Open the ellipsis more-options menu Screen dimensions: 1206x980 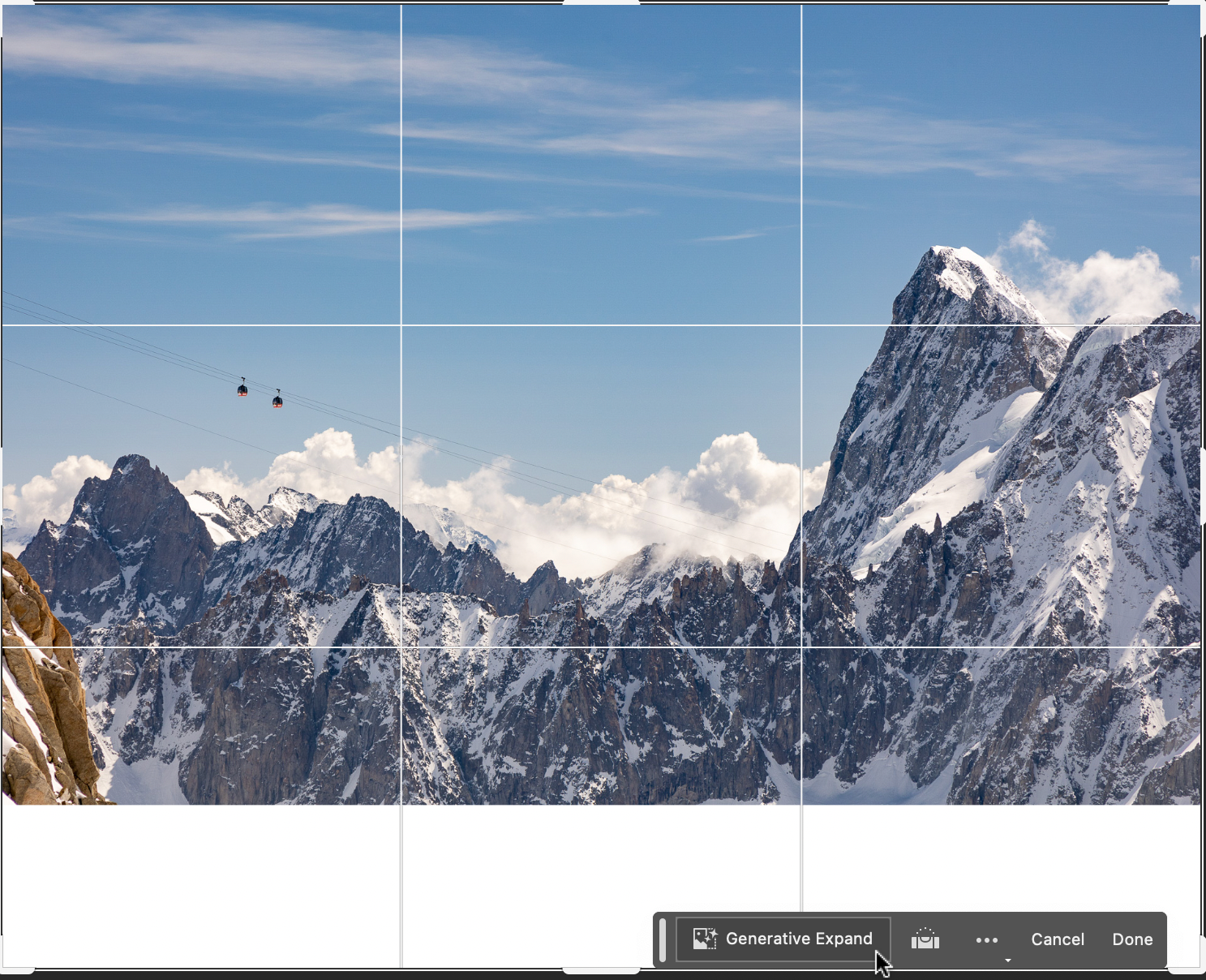(x=987, y=939)
